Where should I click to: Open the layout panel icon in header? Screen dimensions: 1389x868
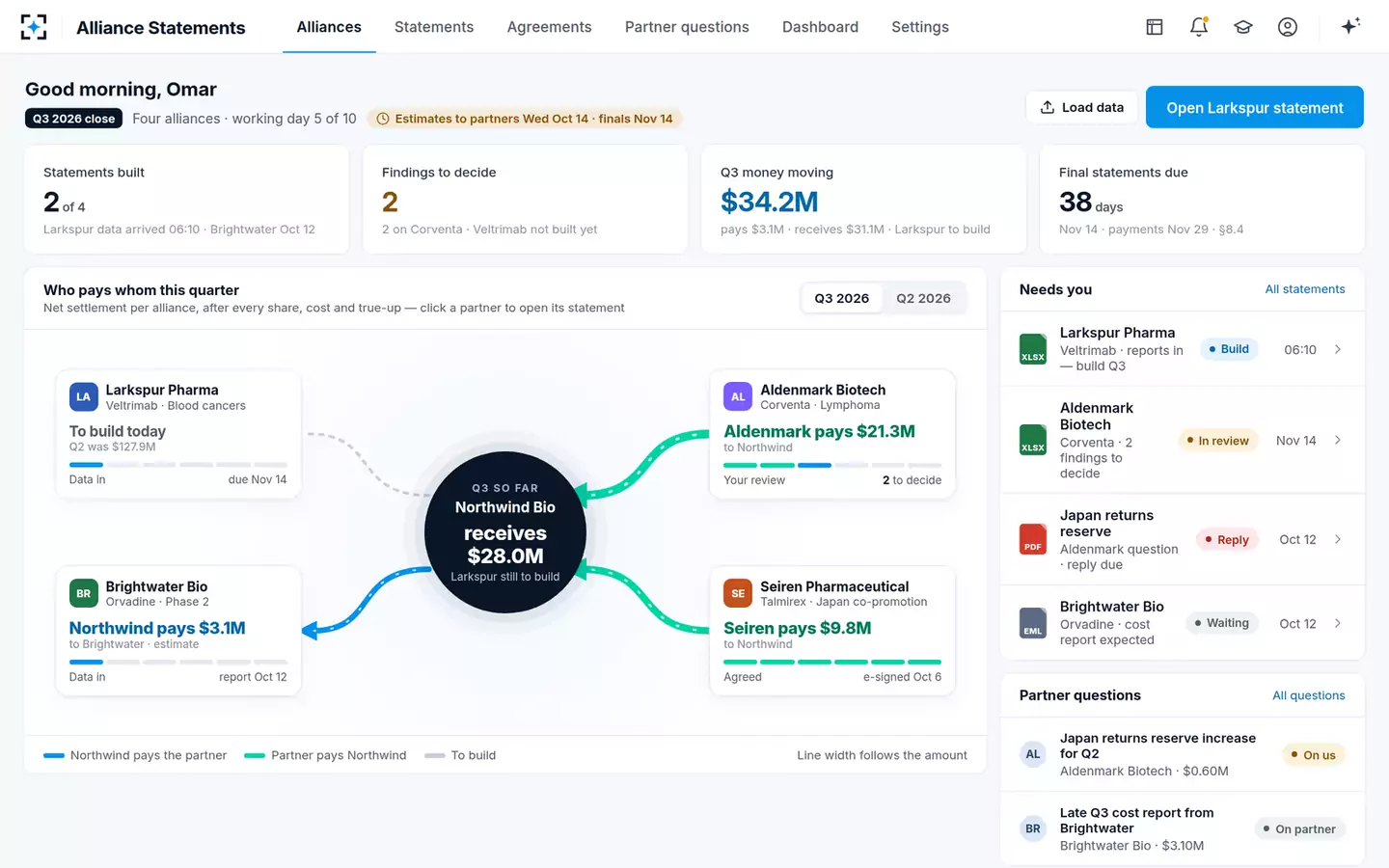point(1155,27)
